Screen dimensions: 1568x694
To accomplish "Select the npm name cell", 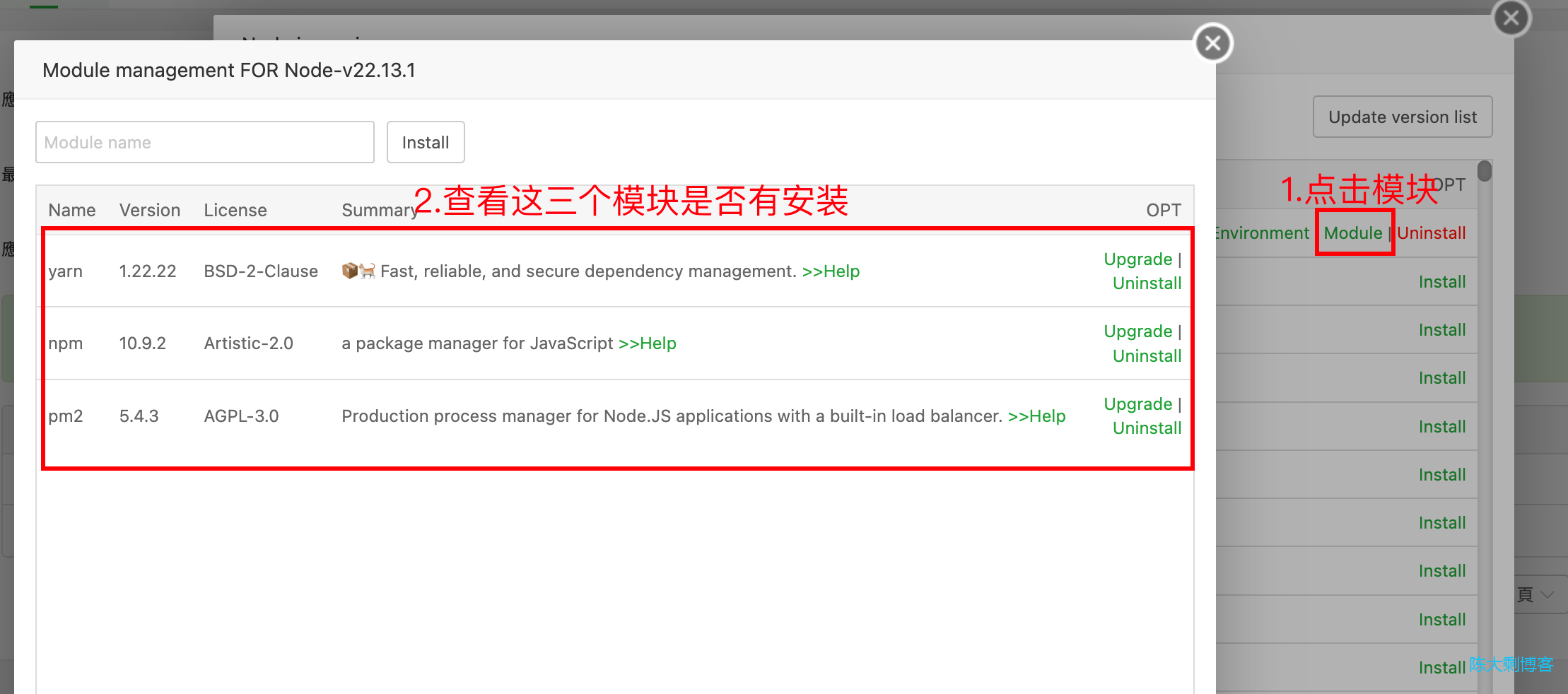I will 66,343.
